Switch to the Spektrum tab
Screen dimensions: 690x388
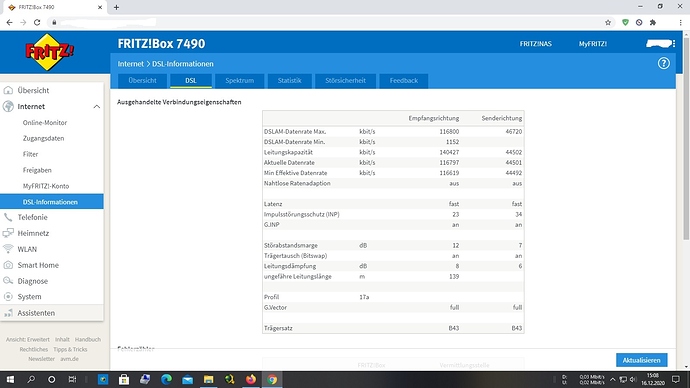(x=239, y=81)
